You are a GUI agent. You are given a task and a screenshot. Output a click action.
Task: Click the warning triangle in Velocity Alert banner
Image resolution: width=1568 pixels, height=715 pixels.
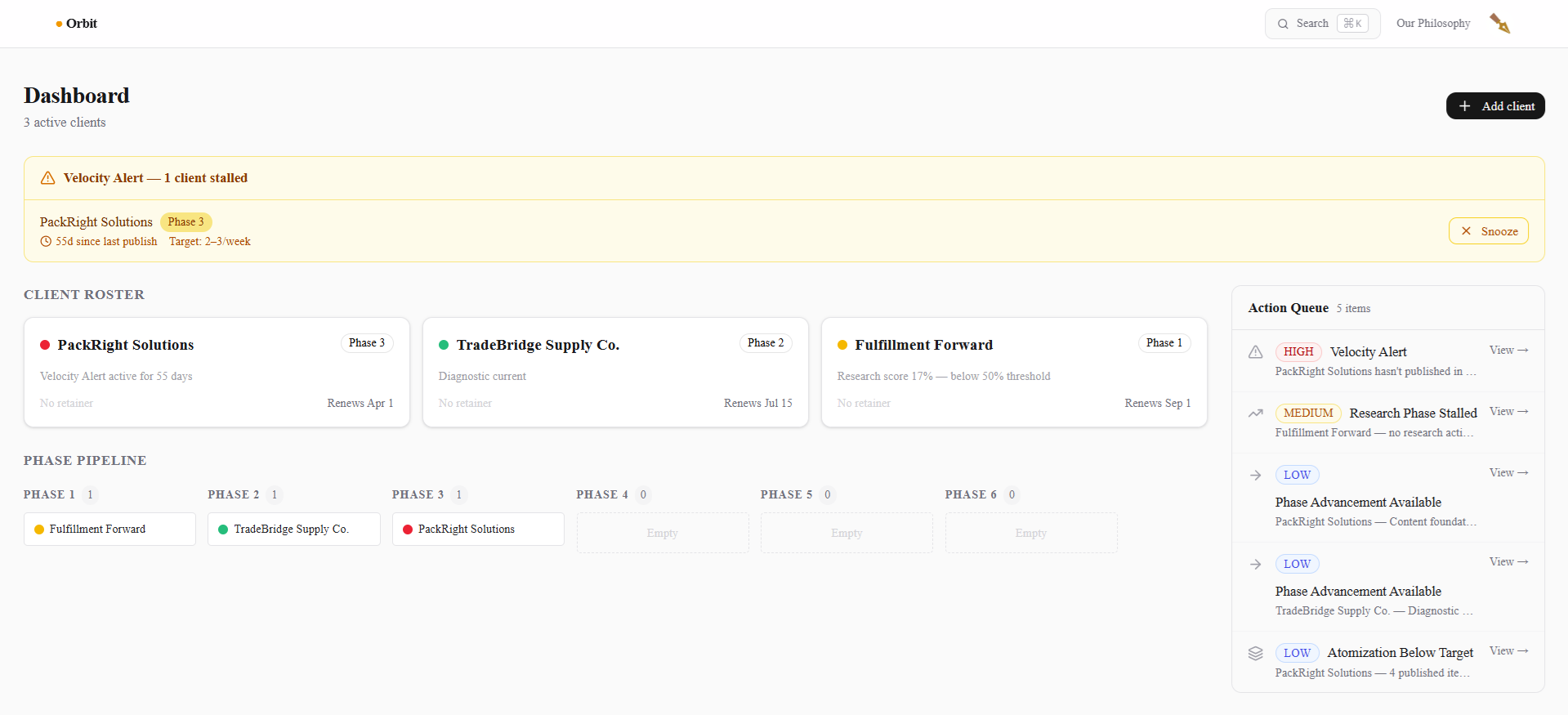pos(48,178)
